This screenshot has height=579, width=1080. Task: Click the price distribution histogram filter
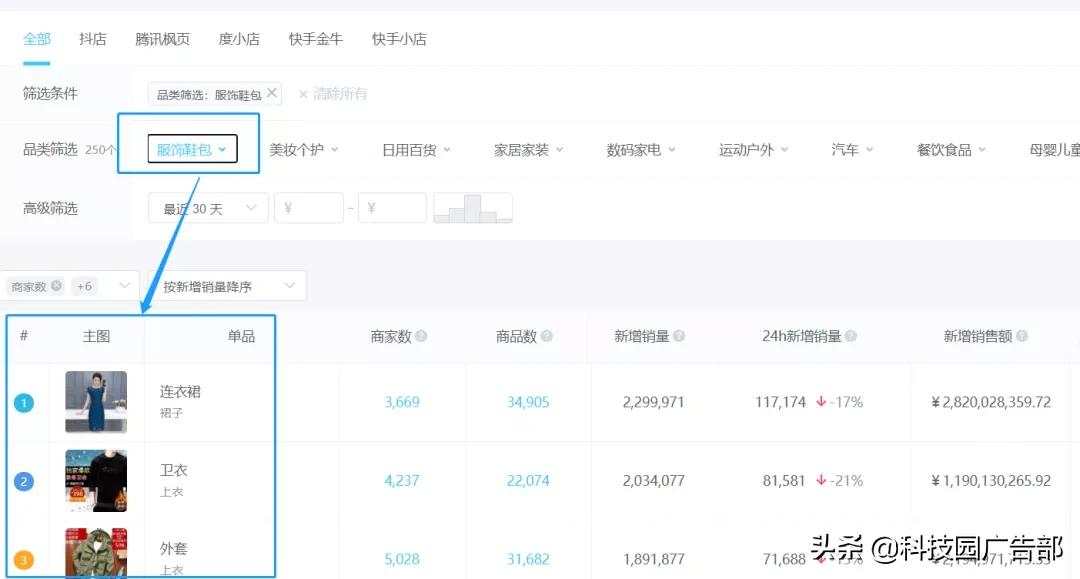click(472, 208)
